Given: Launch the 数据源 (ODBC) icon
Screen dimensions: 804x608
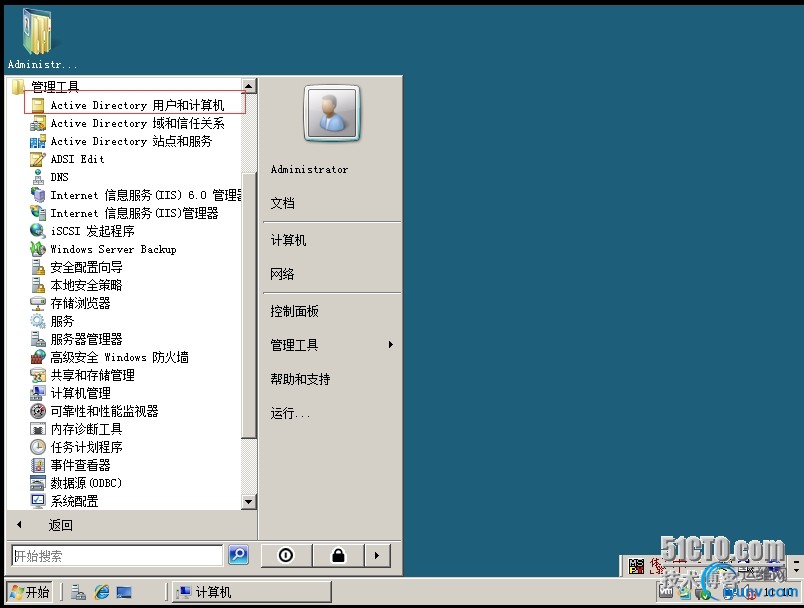Looking at the screenshot, I should 38,483.
